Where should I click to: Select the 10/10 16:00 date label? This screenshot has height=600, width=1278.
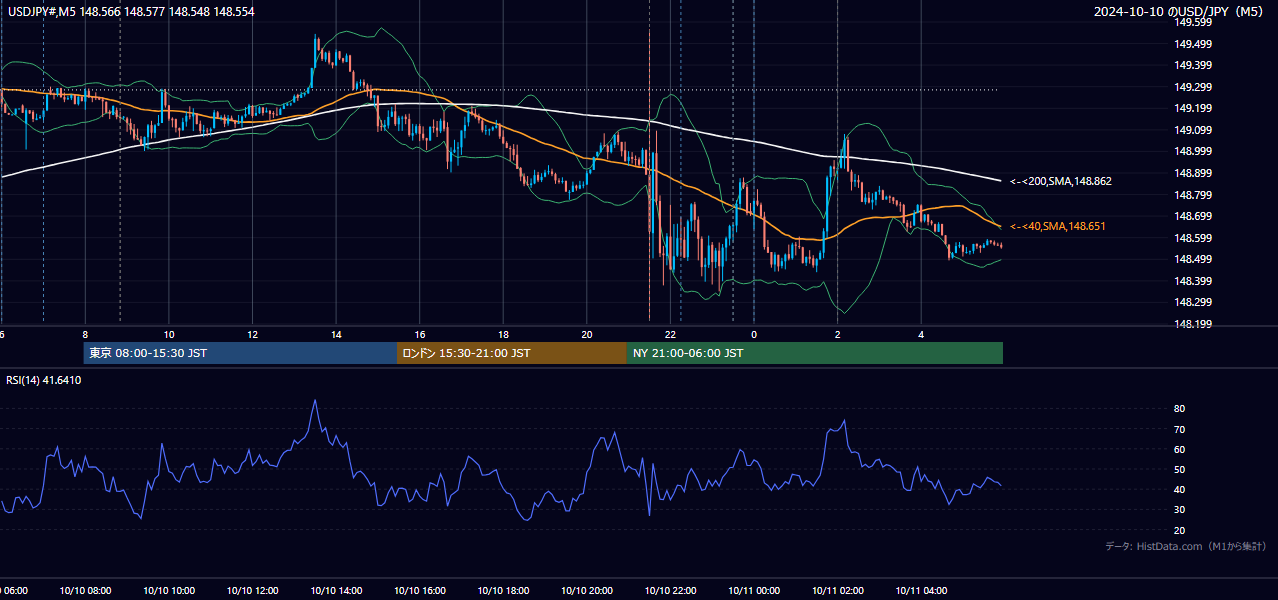coord(419,591)
